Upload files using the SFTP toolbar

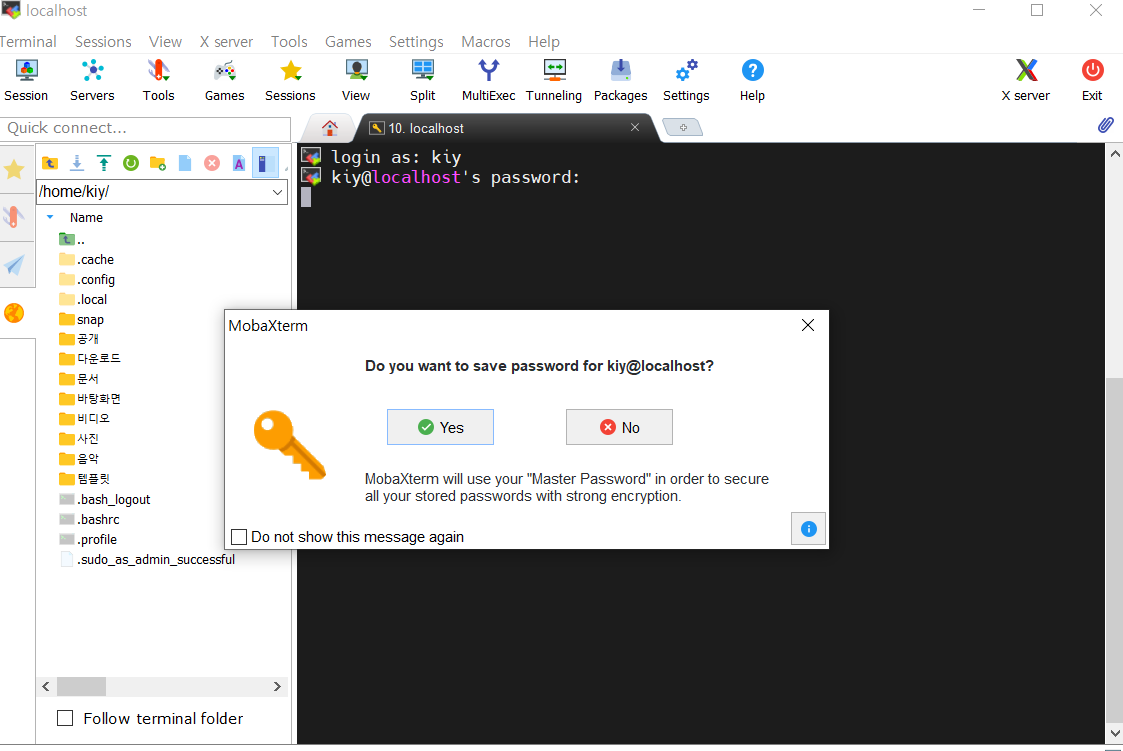click(x=104, y=163)
